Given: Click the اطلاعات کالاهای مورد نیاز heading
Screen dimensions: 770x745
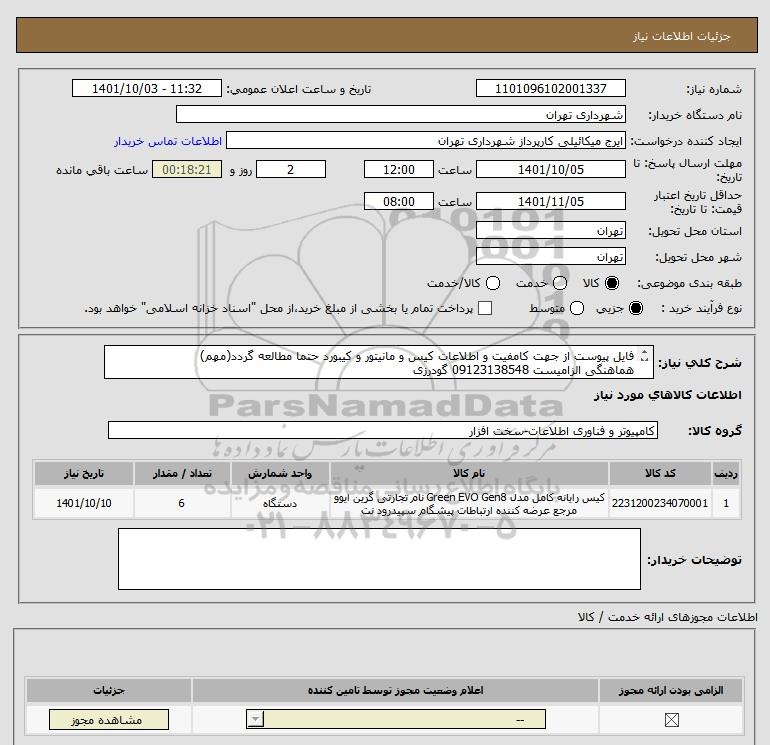Looking at the screenshot, I should 668,395.
